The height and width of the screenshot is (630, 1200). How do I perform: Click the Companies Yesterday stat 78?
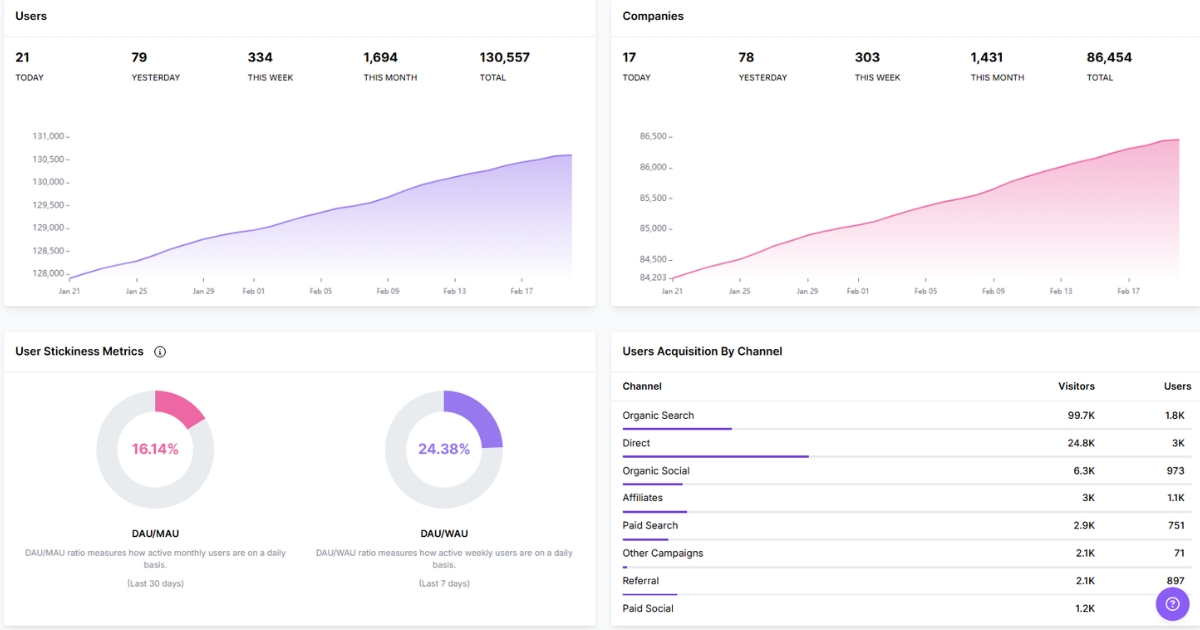[x=746, y=57]
